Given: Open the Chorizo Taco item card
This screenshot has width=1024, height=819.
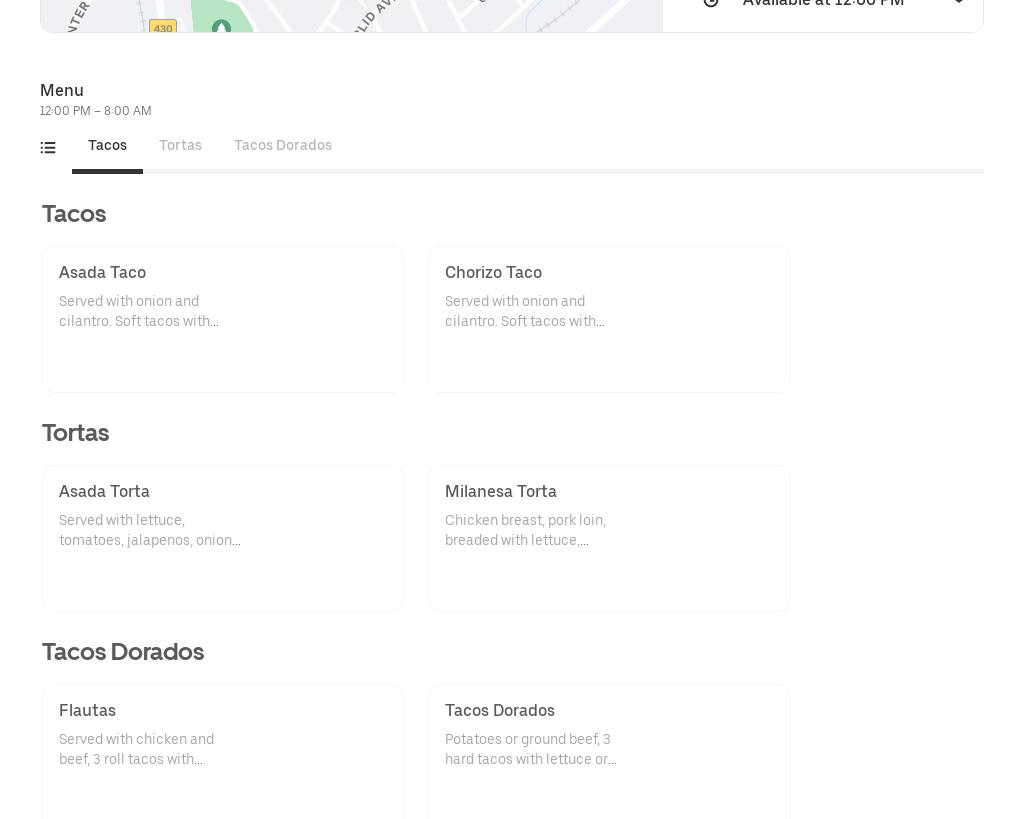Looking at the screenshot, I should [x=609, y=319].
